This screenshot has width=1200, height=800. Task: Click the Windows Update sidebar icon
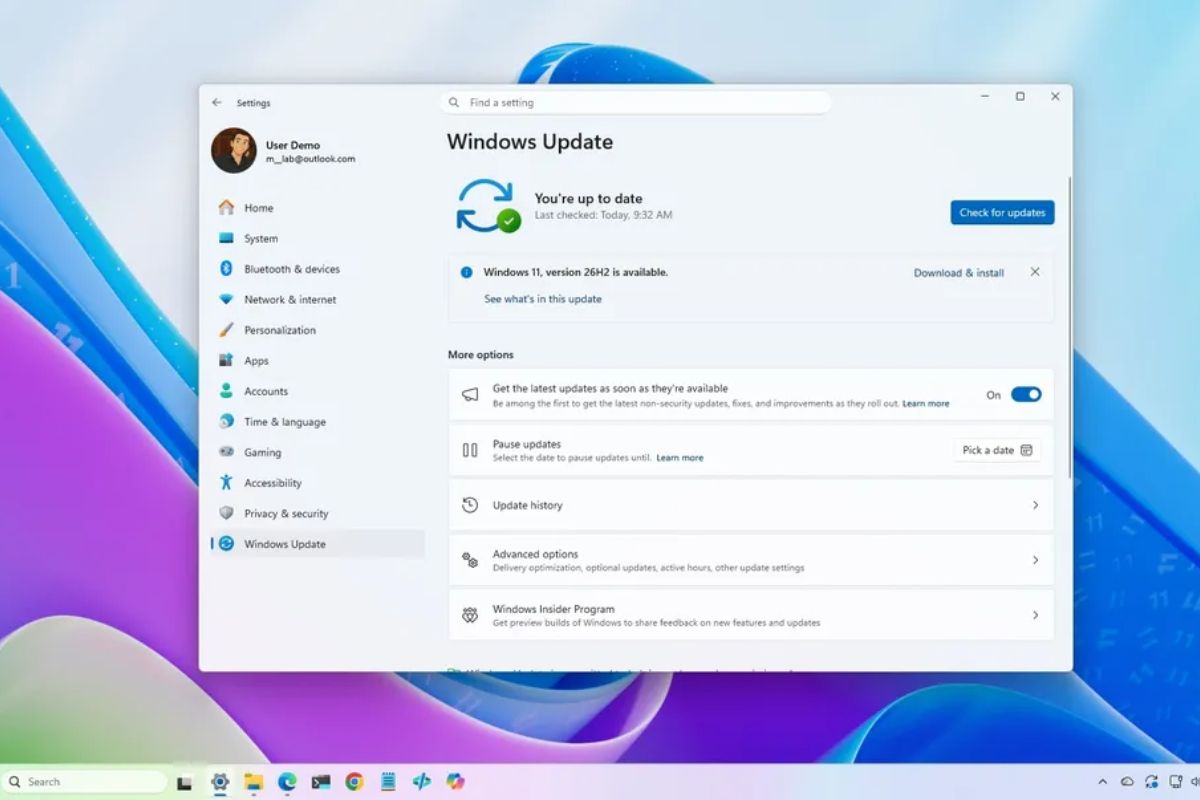[x=226, y=544]
